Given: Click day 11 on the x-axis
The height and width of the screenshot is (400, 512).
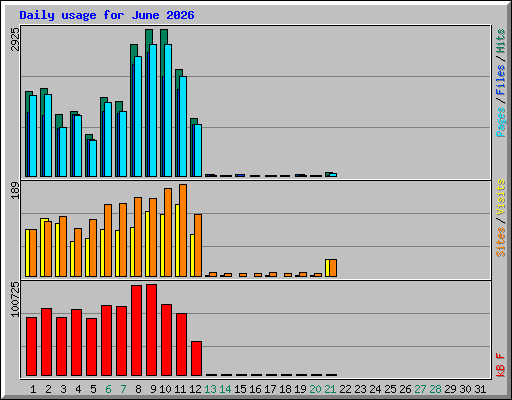Looking at the screenshot, I should 180,389.
